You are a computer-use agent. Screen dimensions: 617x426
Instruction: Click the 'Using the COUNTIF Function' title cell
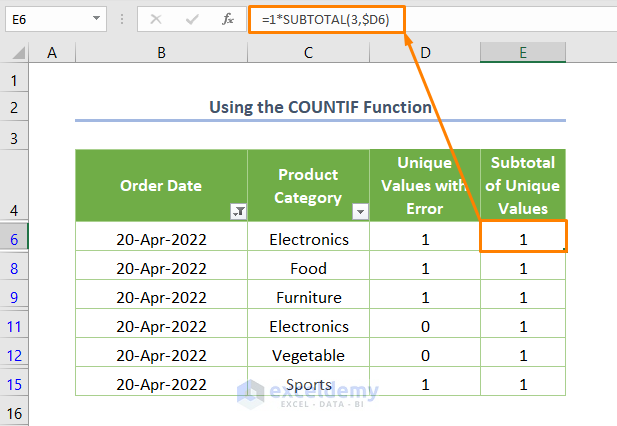pyautogui.click(x=320, y=107)
